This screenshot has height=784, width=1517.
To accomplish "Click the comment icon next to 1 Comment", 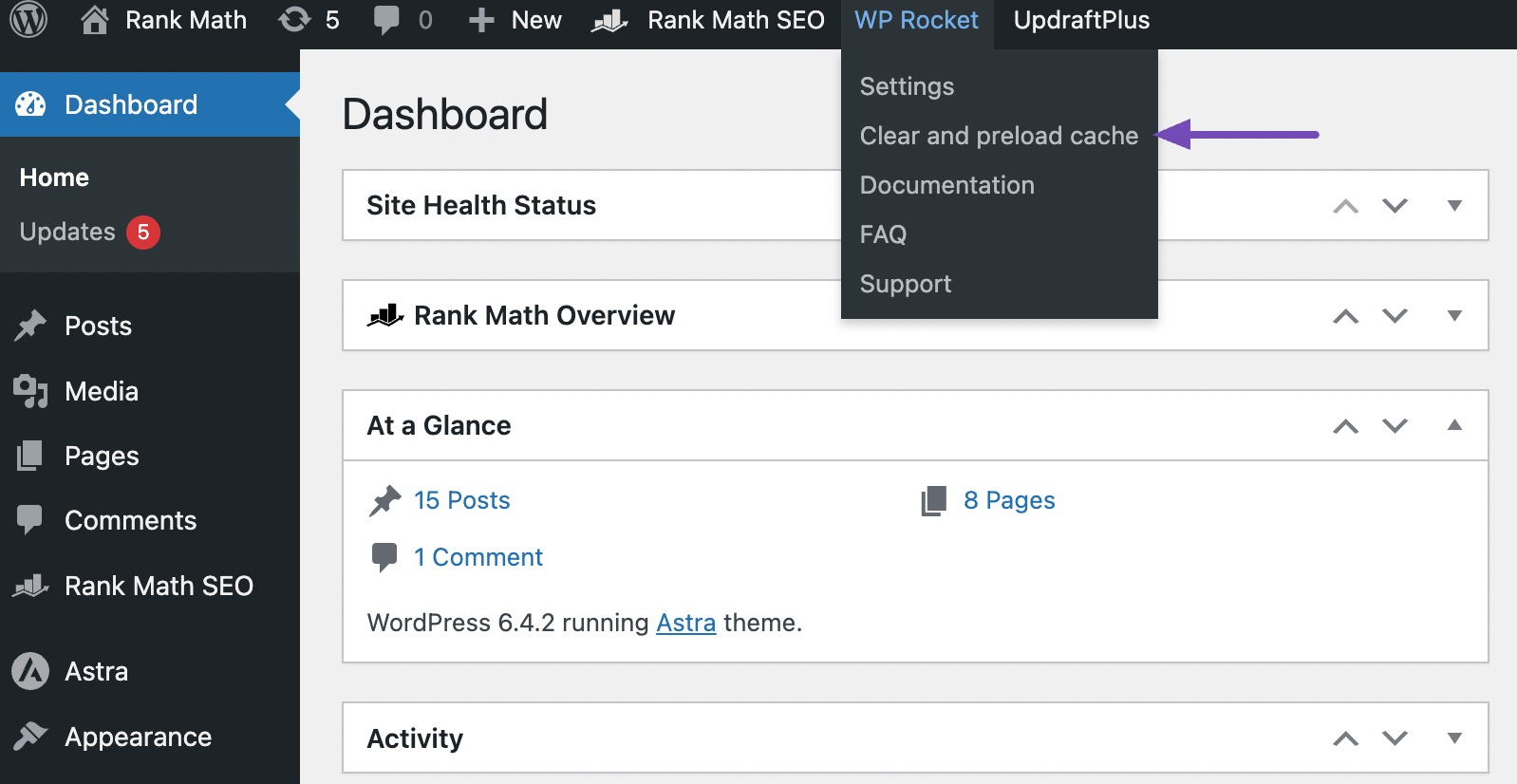I will pos(384,557).
